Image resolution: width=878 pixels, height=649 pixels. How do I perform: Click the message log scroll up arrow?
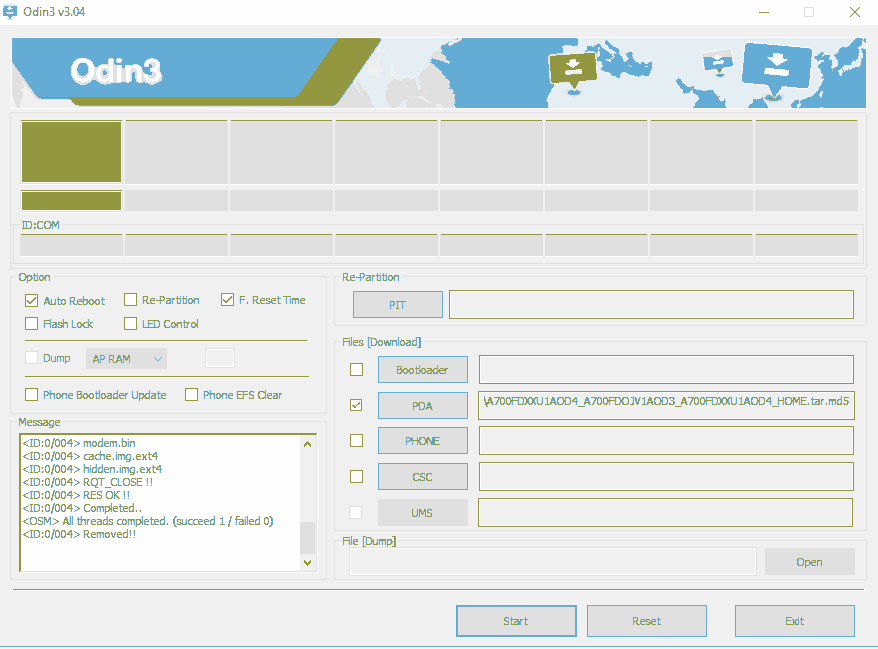[307, 444]
